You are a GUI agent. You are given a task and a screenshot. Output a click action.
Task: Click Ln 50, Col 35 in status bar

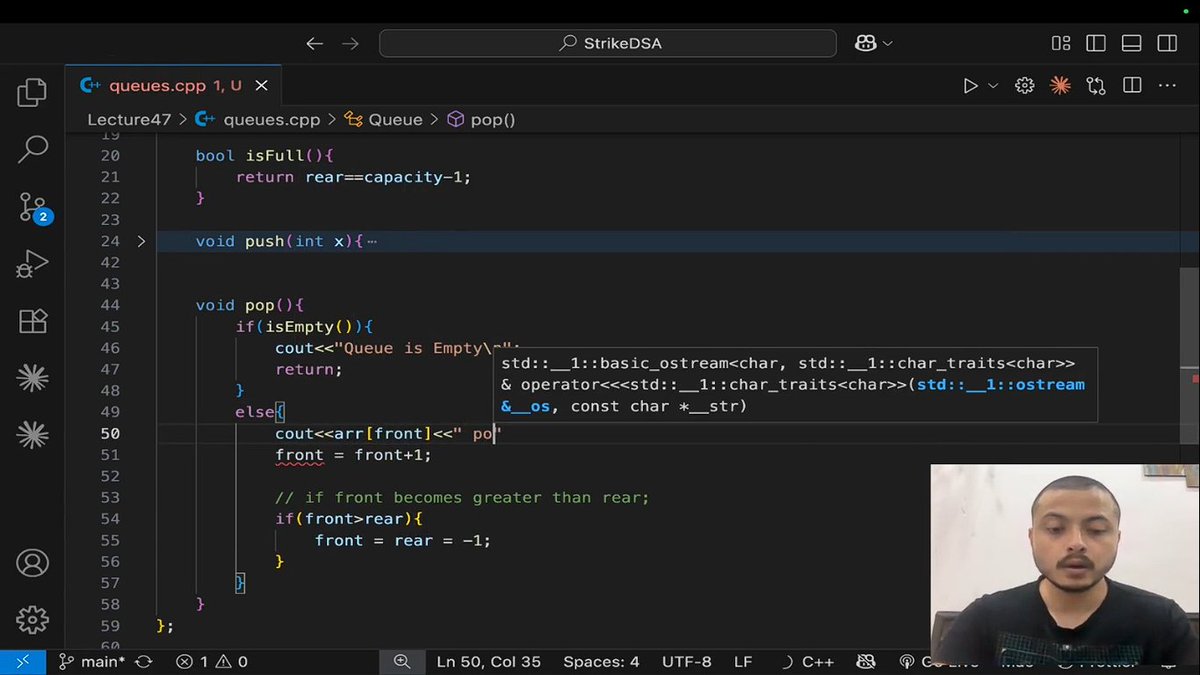(489, 661)
